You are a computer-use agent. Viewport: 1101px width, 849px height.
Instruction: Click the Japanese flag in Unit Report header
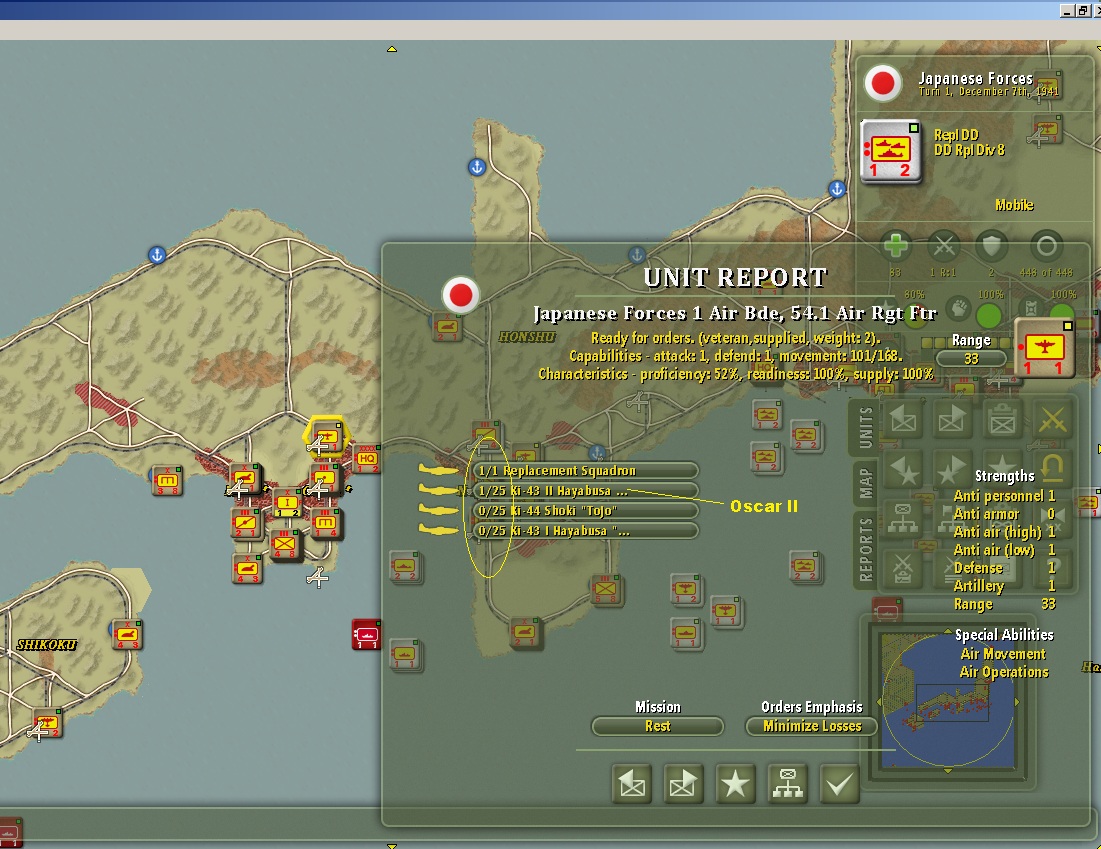click(461, 294)
